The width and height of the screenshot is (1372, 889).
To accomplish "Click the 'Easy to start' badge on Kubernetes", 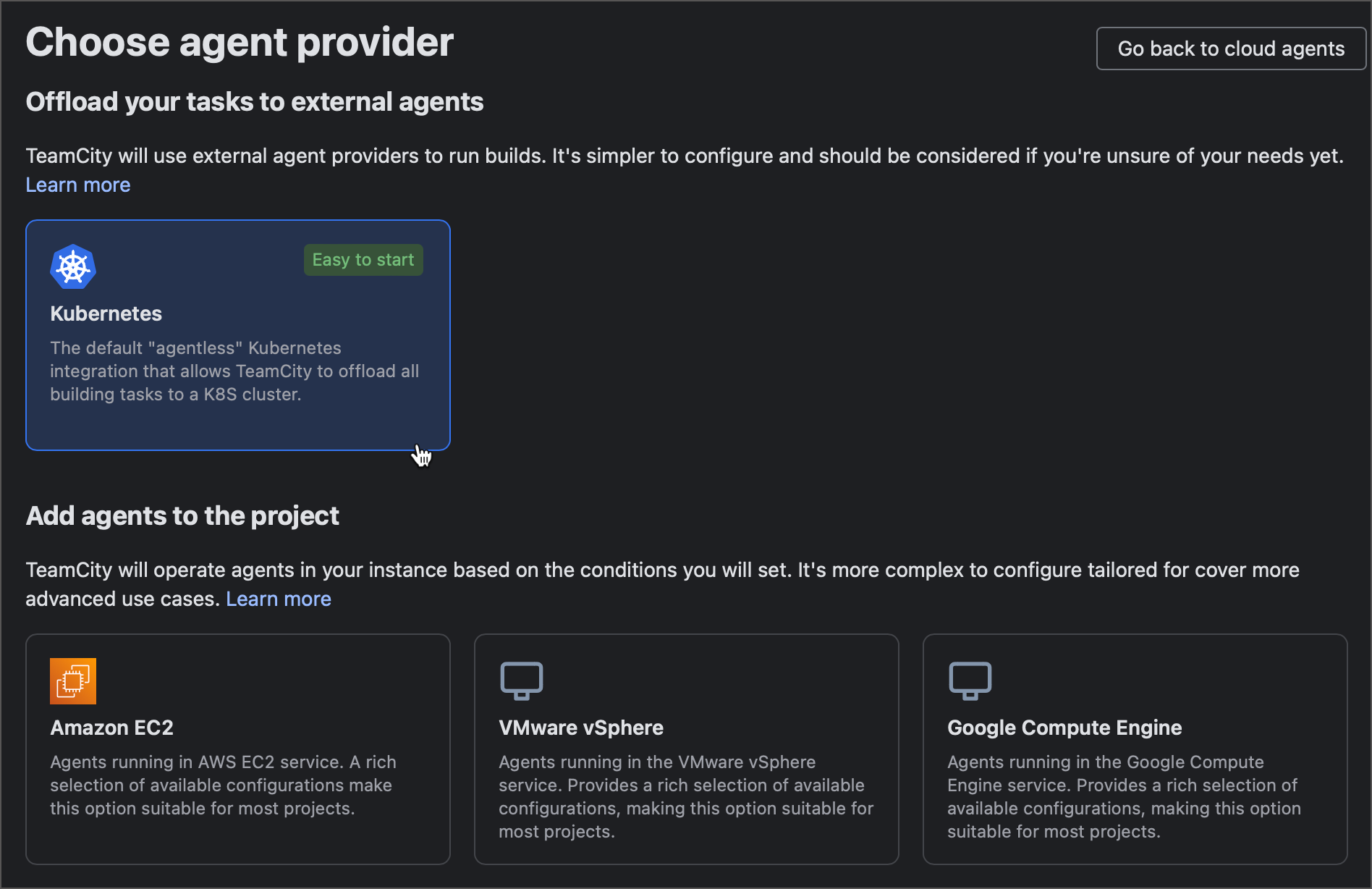I will click(363, 259).
